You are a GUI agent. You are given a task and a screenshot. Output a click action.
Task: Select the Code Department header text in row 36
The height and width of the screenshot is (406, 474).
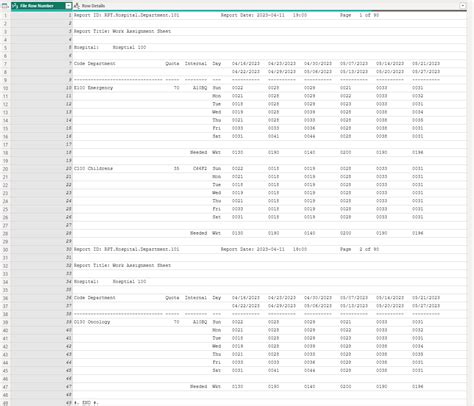pyautogui.click(x=95, y=298)
